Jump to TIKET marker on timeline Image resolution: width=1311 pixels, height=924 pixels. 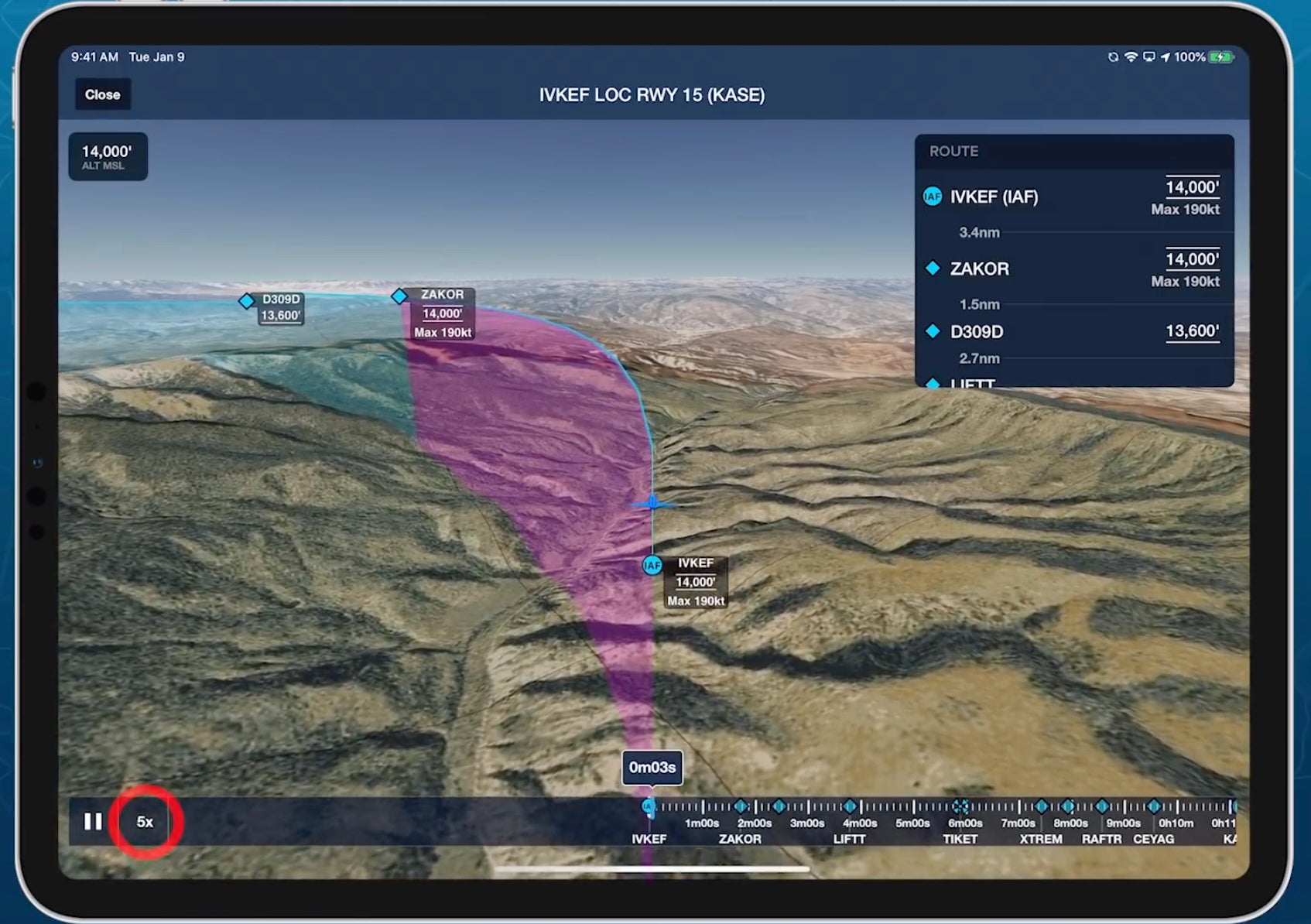(960, 807)
